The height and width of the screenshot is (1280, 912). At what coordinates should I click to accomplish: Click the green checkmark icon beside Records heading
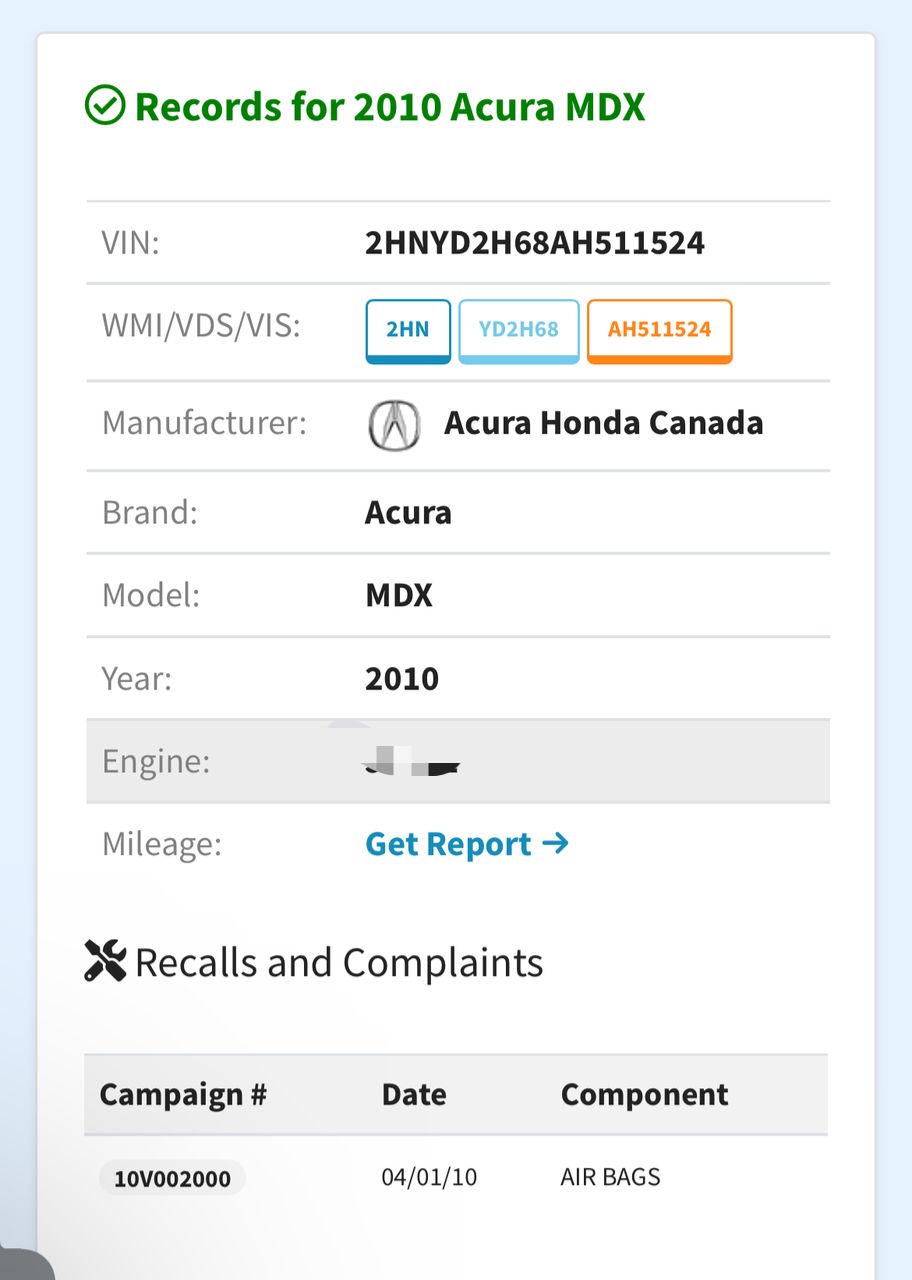[105, 105]
